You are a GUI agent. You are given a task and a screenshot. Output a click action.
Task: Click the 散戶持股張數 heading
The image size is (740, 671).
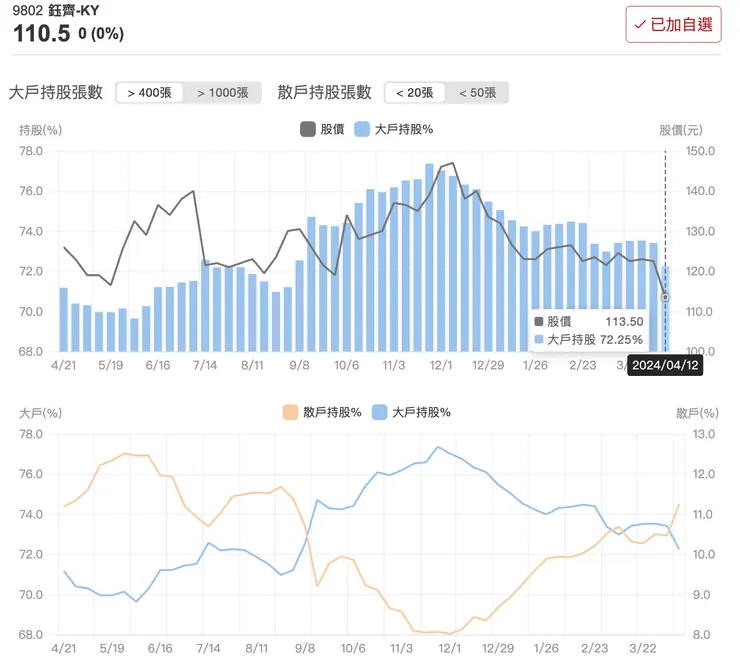324,92
